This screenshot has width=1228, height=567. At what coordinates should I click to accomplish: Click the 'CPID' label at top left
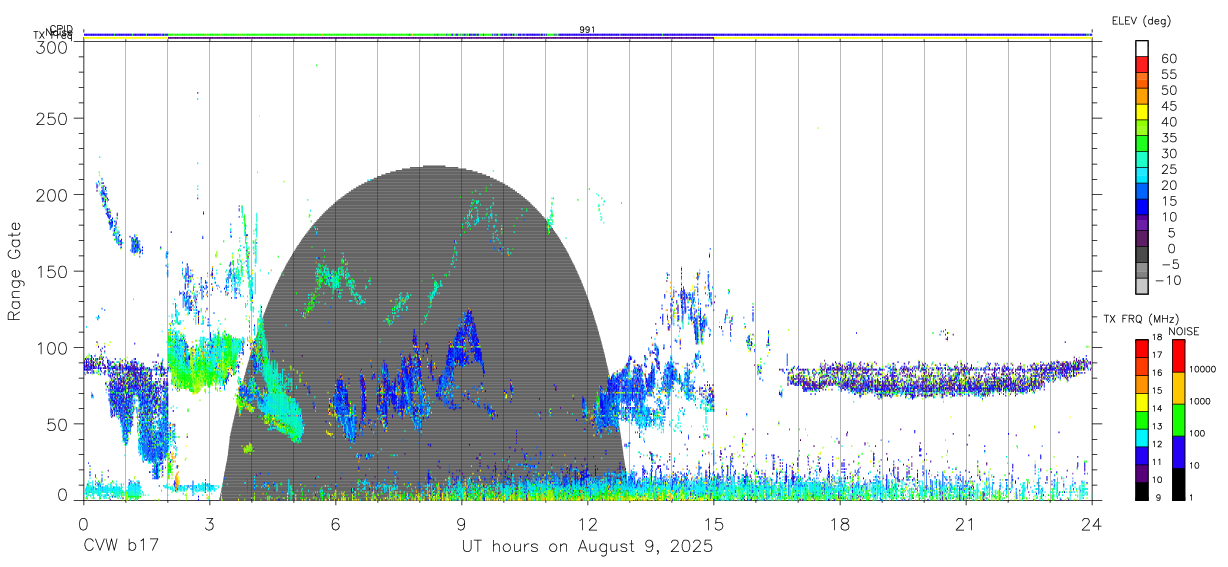point(61,30)
